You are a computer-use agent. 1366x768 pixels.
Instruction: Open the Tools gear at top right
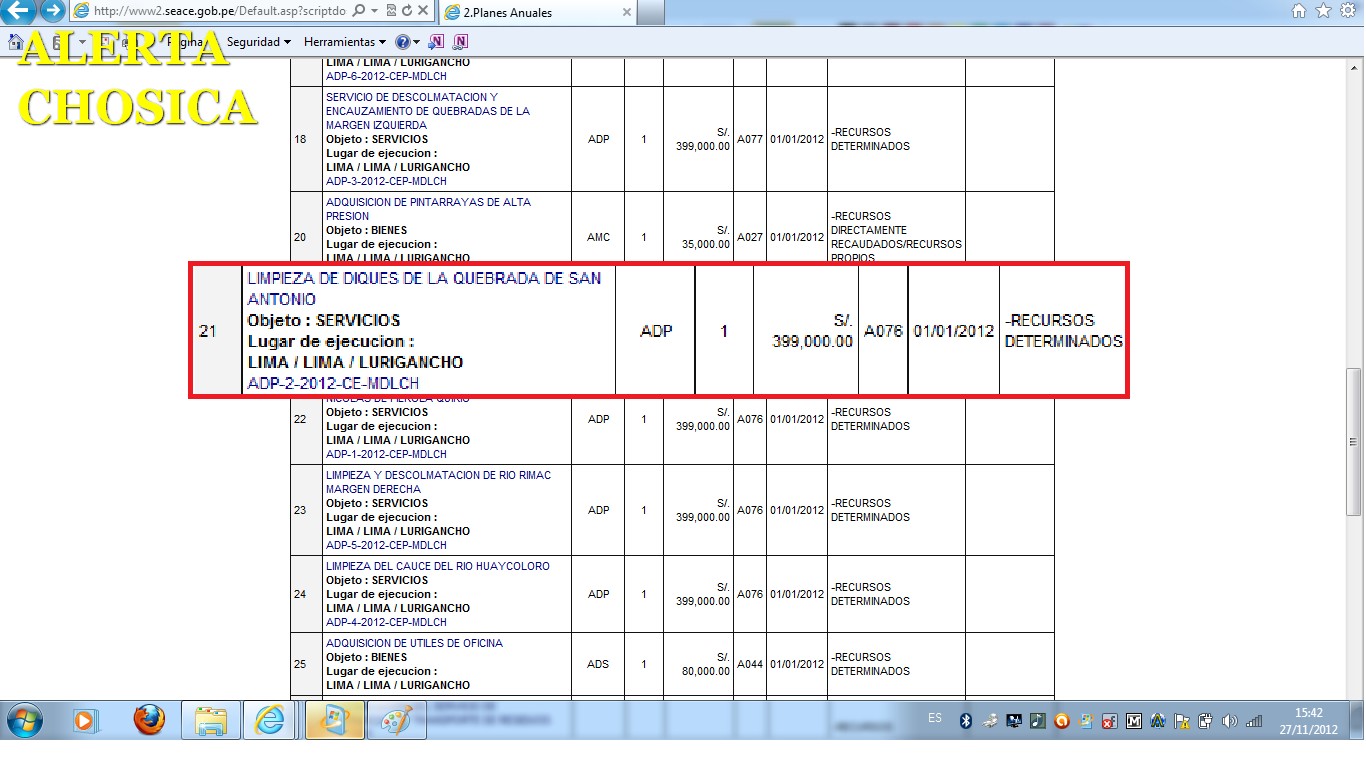(x=1347, y=11)
